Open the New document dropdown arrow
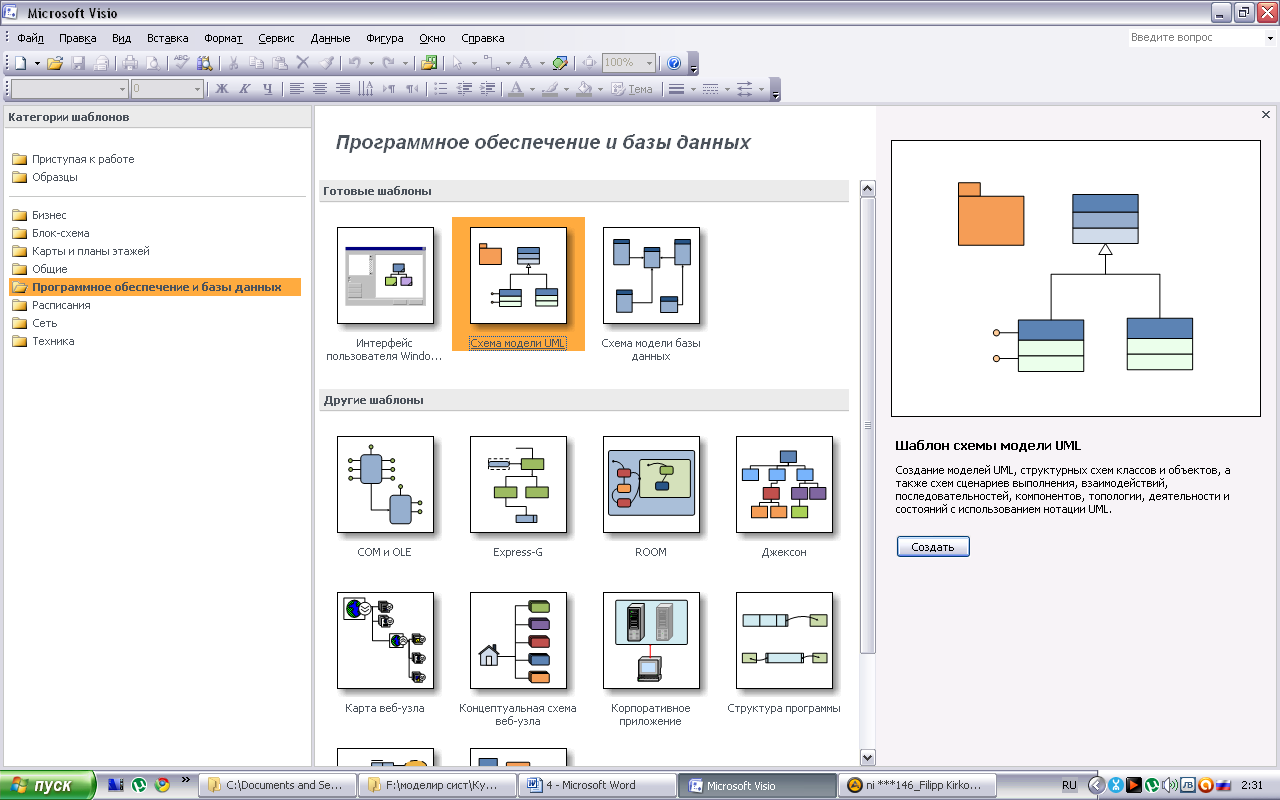This screenshot has width=1280, height=800. point(37,63)
